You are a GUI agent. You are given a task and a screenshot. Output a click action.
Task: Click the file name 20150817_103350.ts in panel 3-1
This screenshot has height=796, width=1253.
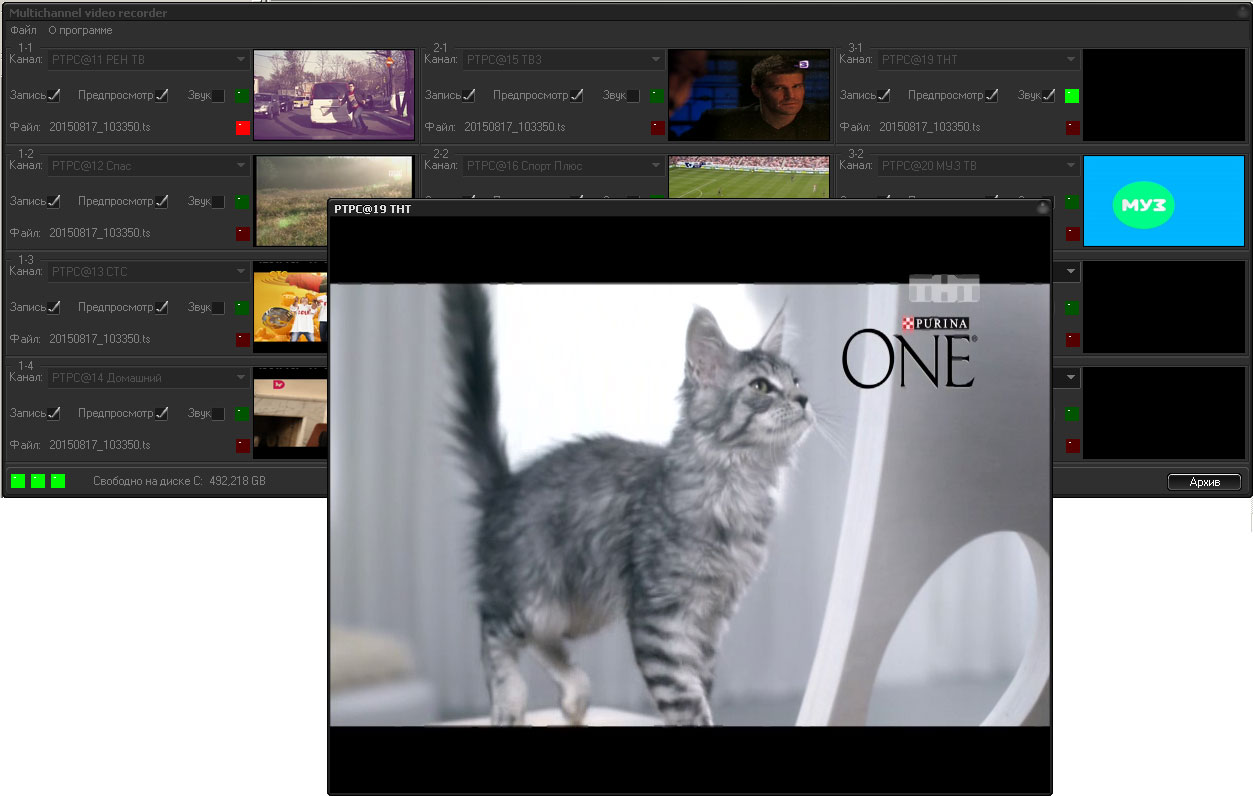pyautogui.click(x=930, y=127)
